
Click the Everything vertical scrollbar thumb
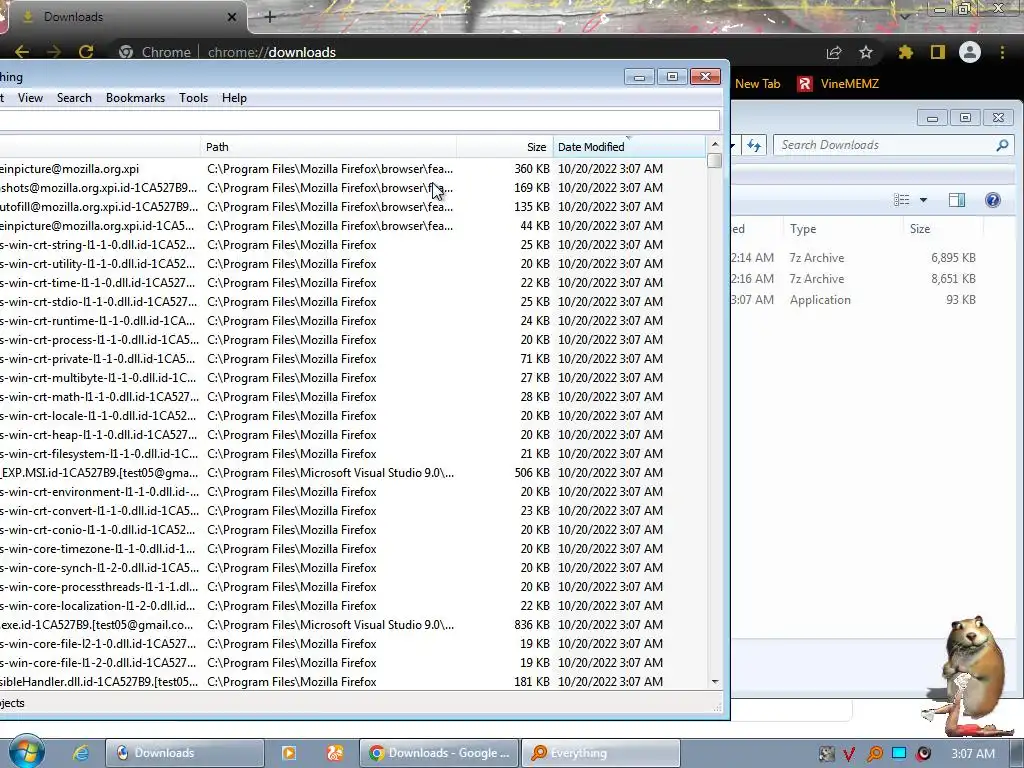(x=714, y=161)
